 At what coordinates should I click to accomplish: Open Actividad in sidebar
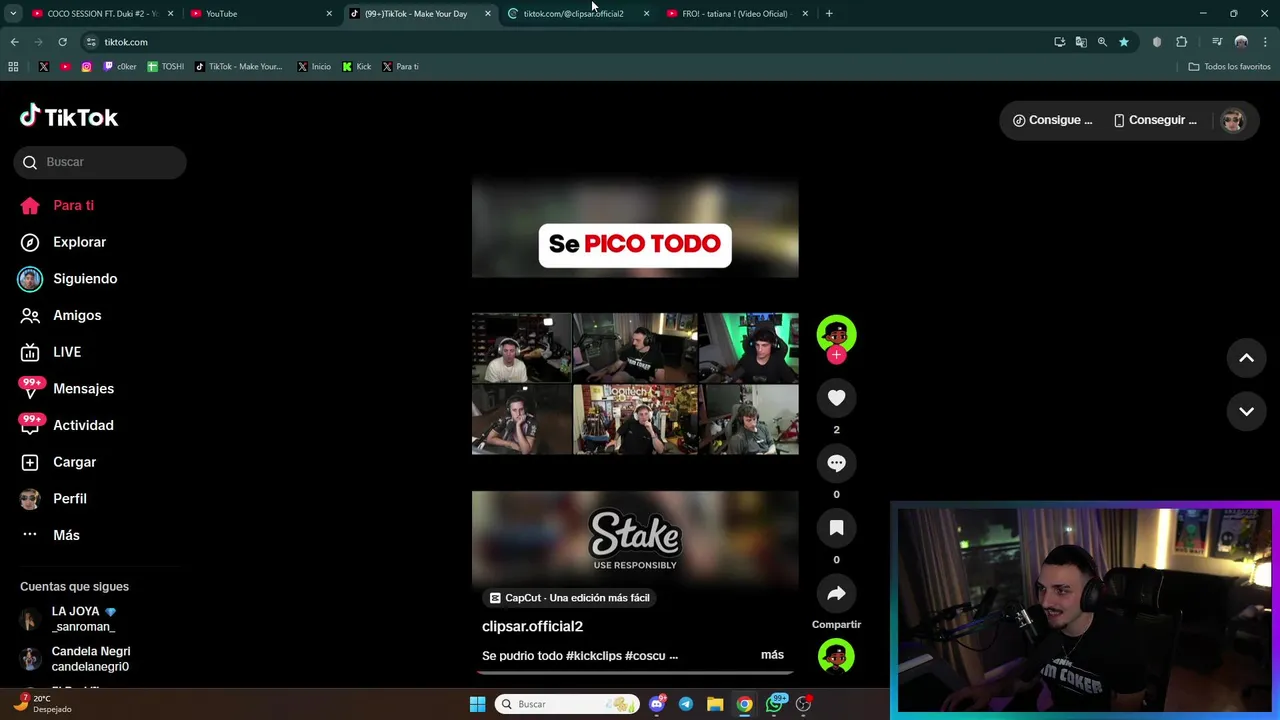tap(68, 425)
